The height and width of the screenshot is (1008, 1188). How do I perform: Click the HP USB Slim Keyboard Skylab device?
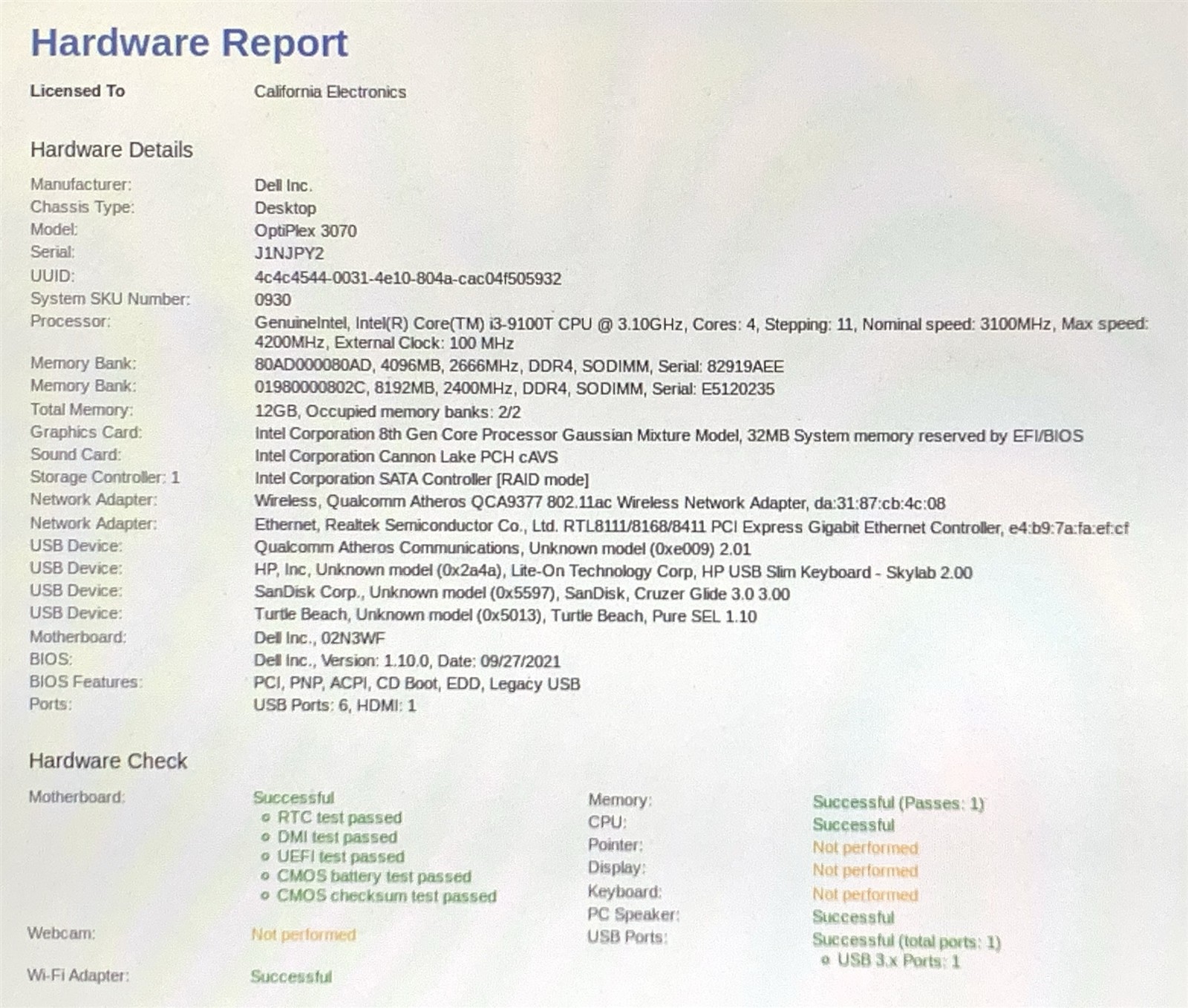coord(613,572)
